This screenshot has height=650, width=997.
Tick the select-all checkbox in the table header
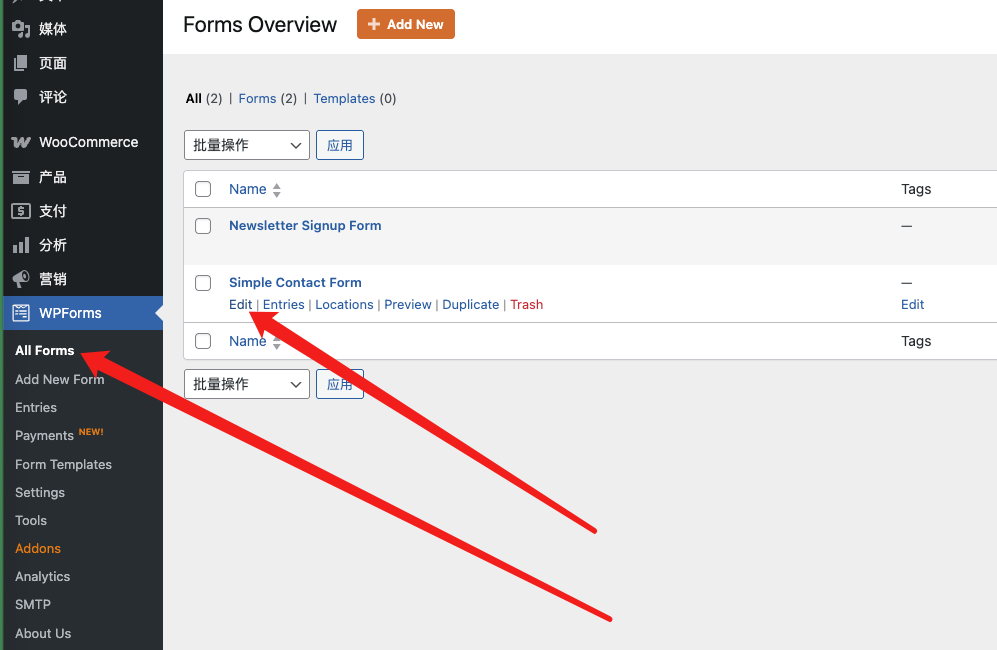[203, 189]
